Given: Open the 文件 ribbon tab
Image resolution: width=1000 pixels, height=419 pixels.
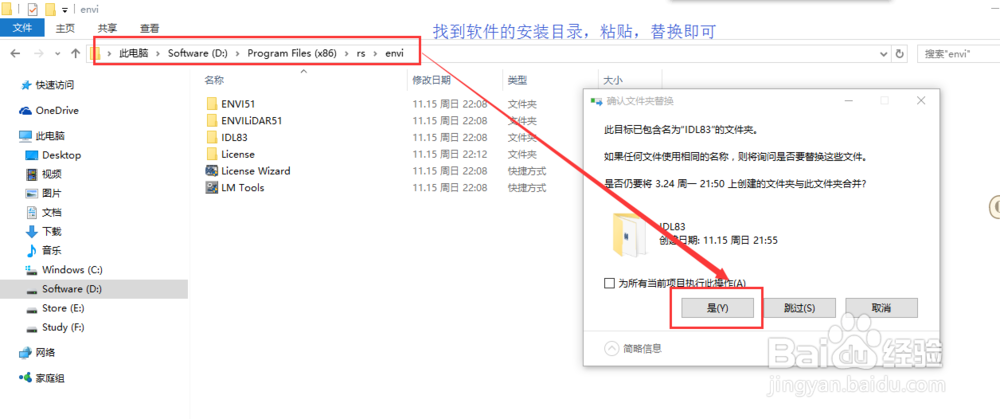Looking at the screenshot, I should pos(22,28).
